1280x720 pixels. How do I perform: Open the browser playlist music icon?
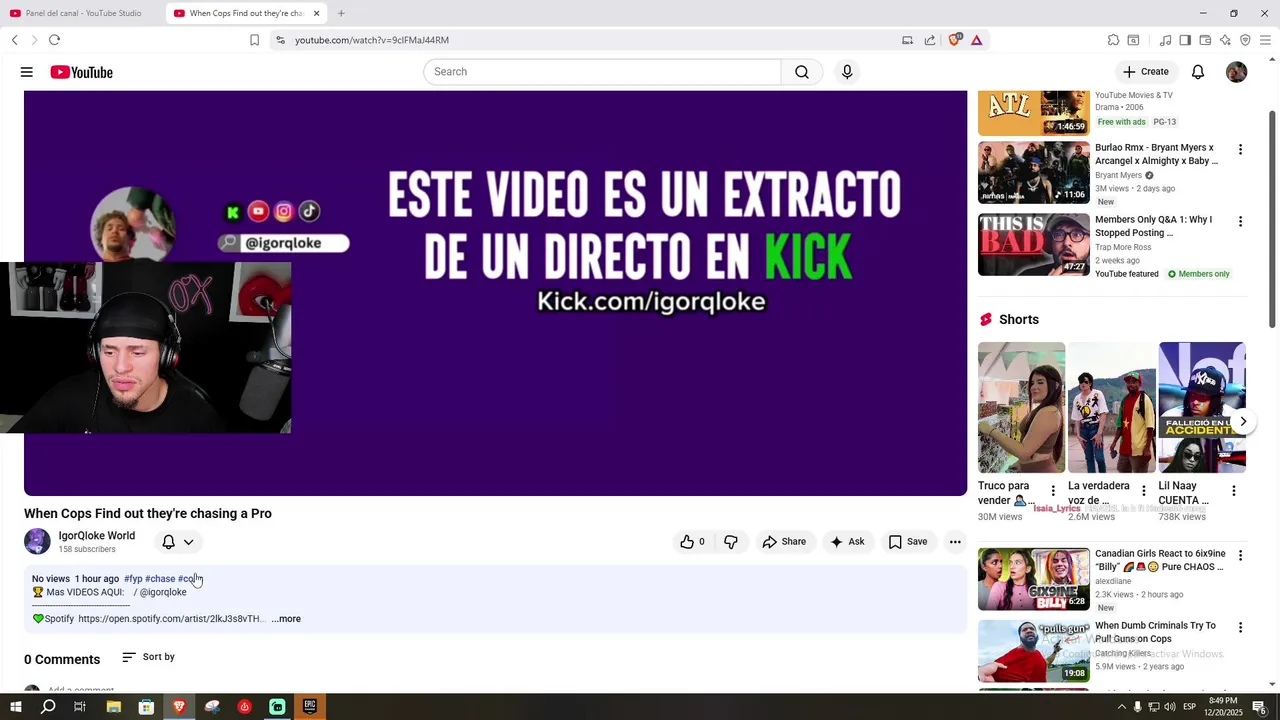tap(1165, 40)
